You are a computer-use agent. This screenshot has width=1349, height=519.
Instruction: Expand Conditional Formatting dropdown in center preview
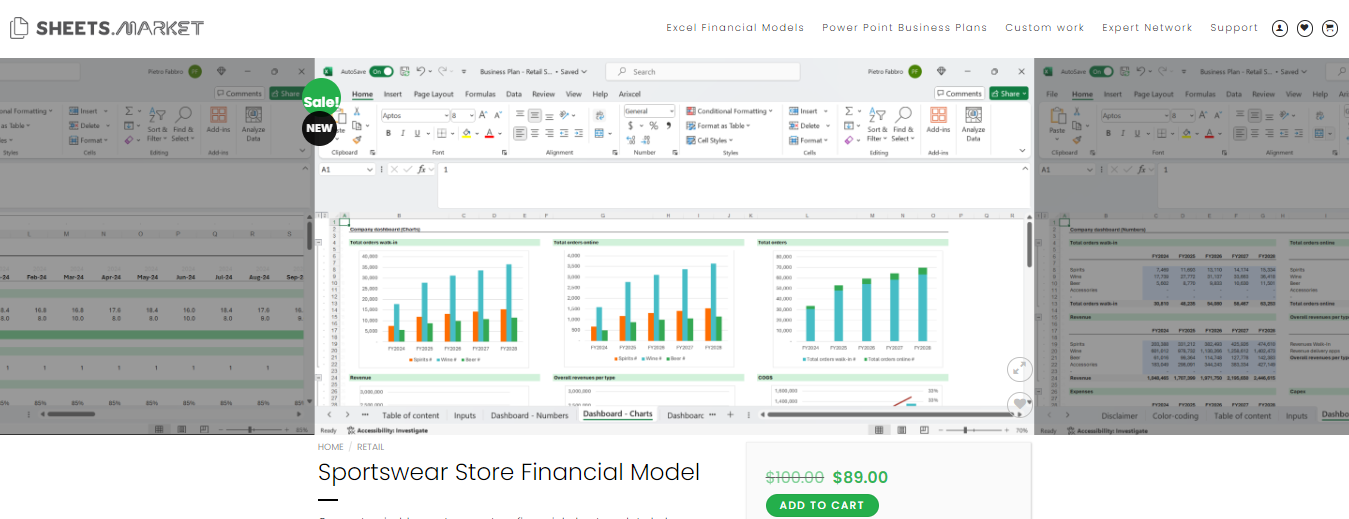point(729,111)
